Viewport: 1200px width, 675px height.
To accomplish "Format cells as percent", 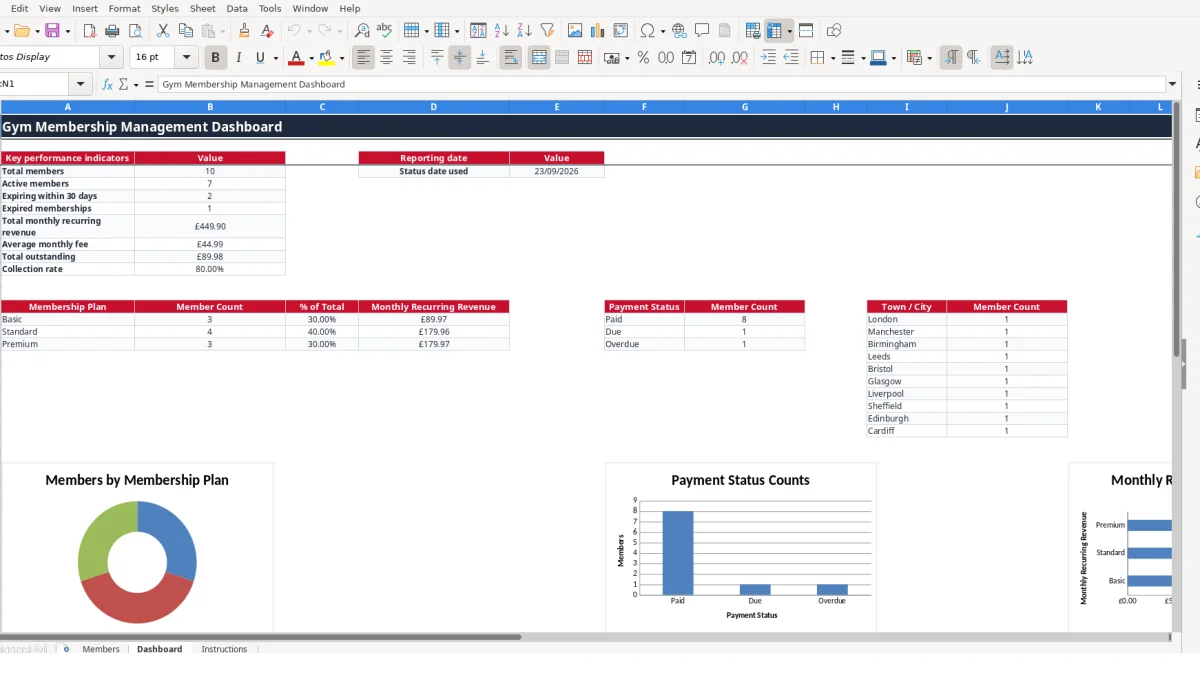I will (643, 58).
